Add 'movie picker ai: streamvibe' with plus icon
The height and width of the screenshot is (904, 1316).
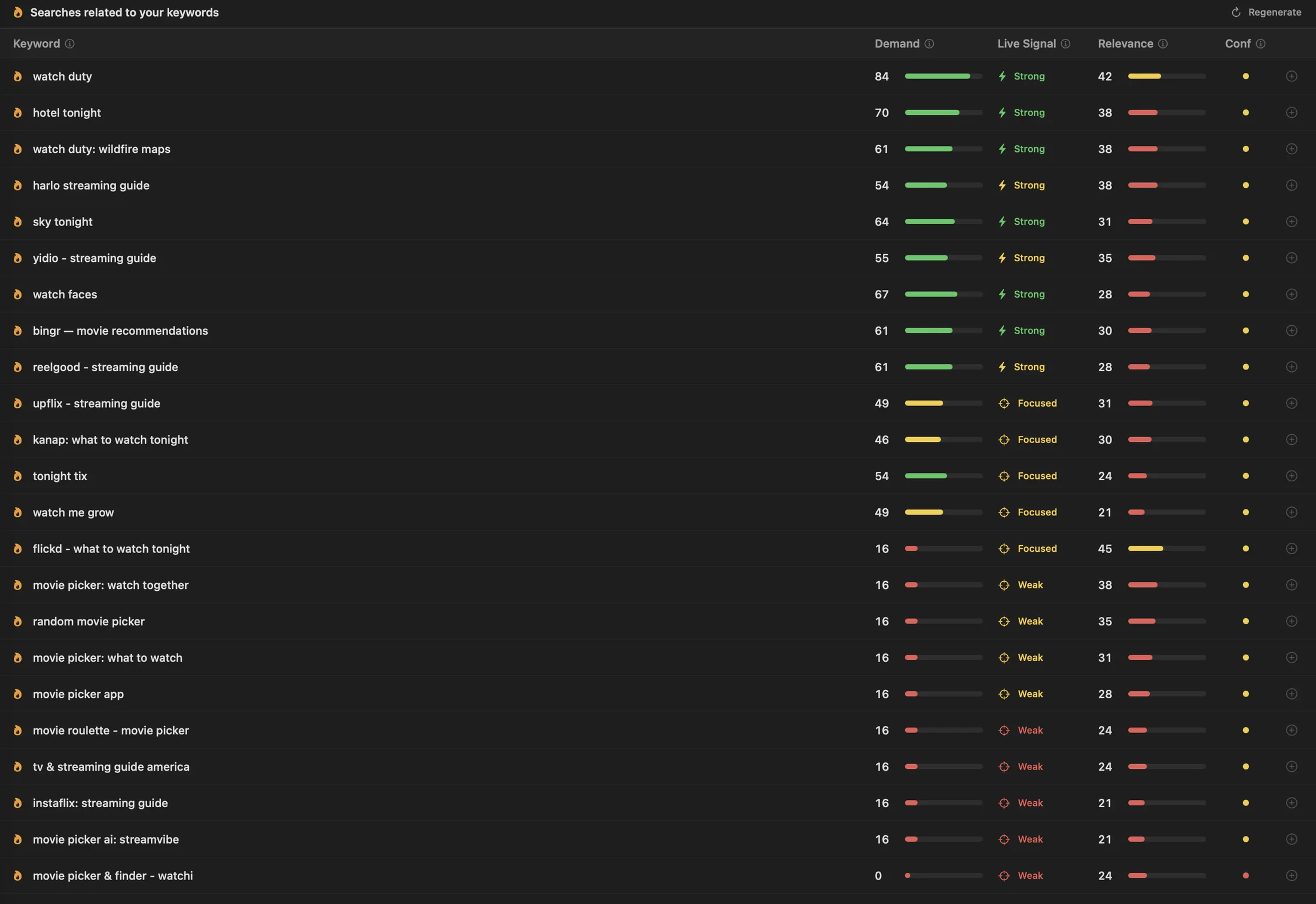point(1291,839)
